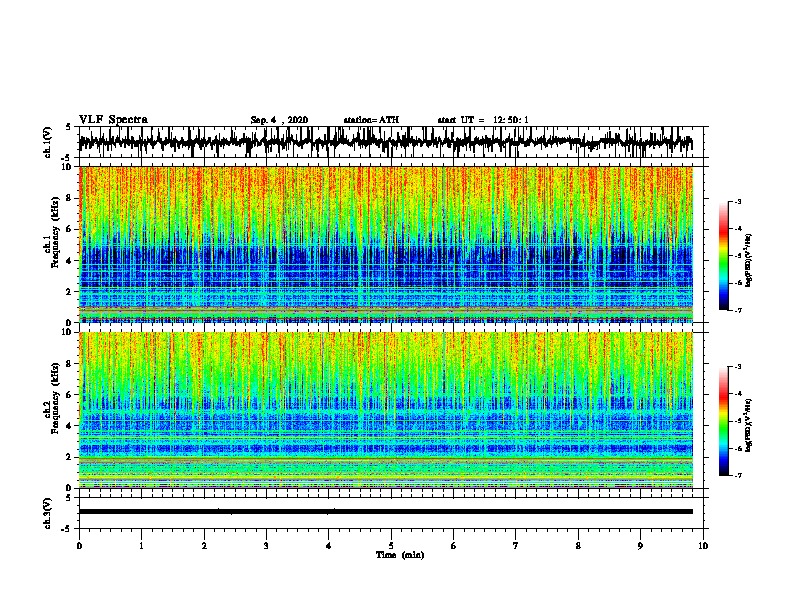
Task: Click the ch.2 color scale bar
Action: coord(723,421)
